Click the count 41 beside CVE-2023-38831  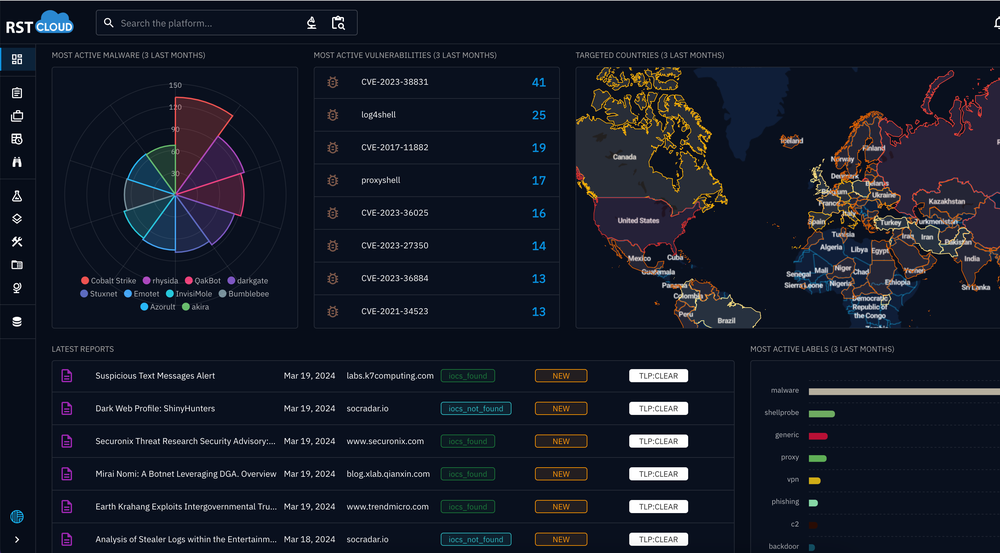click(x=539, y=82)
